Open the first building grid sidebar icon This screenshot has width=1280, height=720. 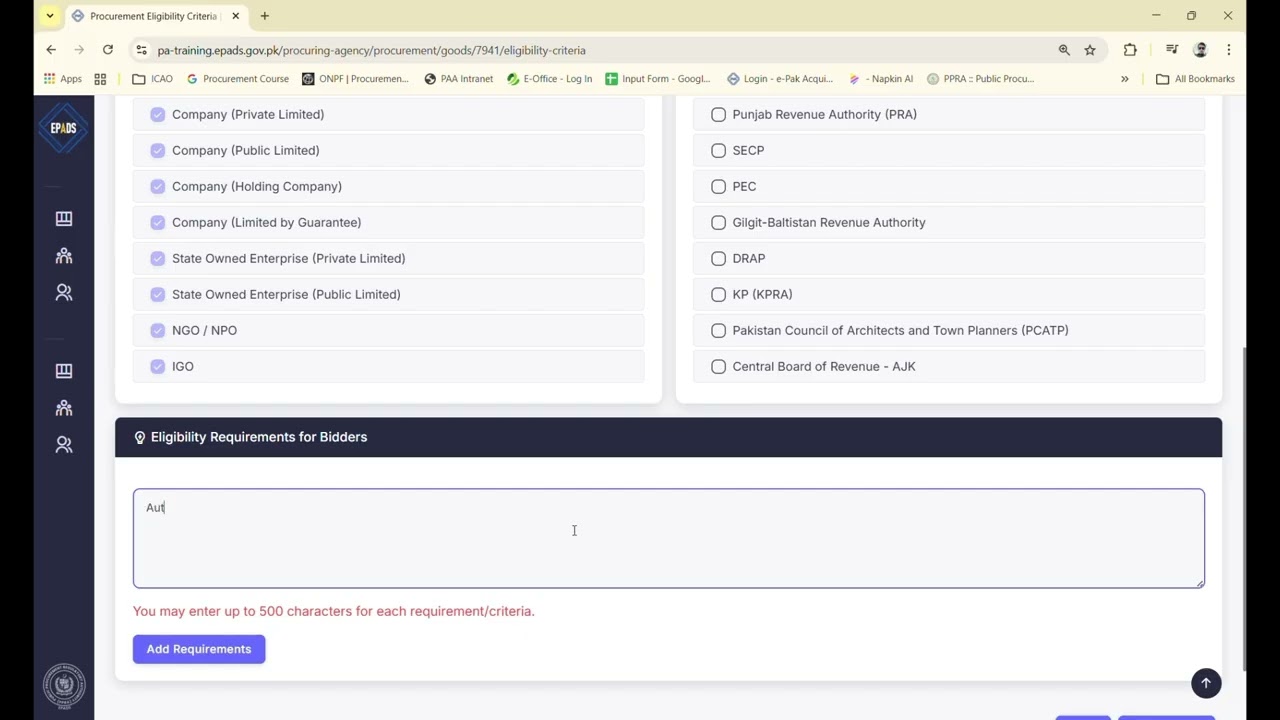point(64,219)
